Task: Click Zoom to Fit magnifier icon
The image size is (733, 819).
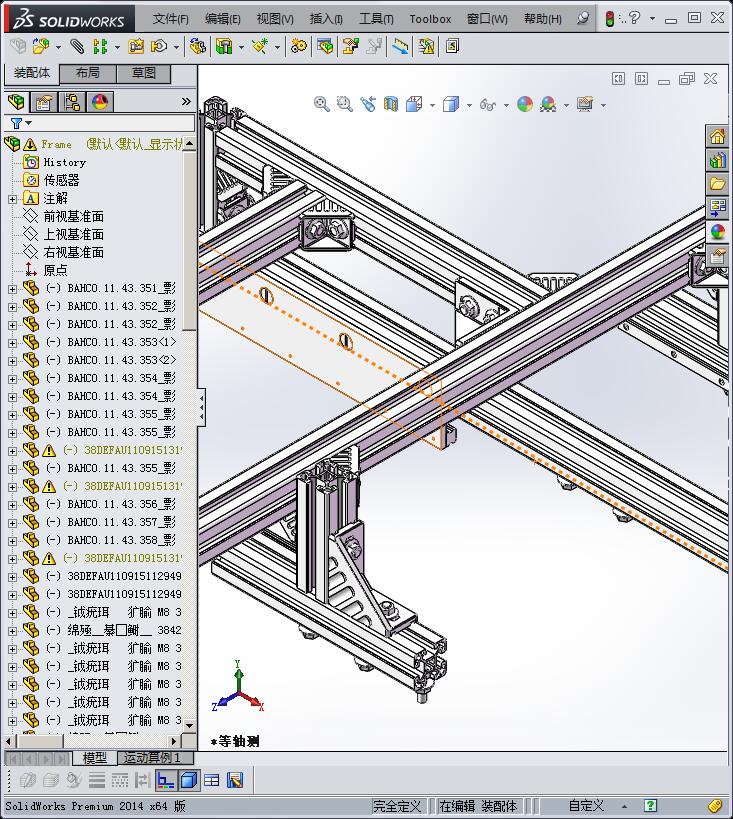Action: [x=321, y=104]
